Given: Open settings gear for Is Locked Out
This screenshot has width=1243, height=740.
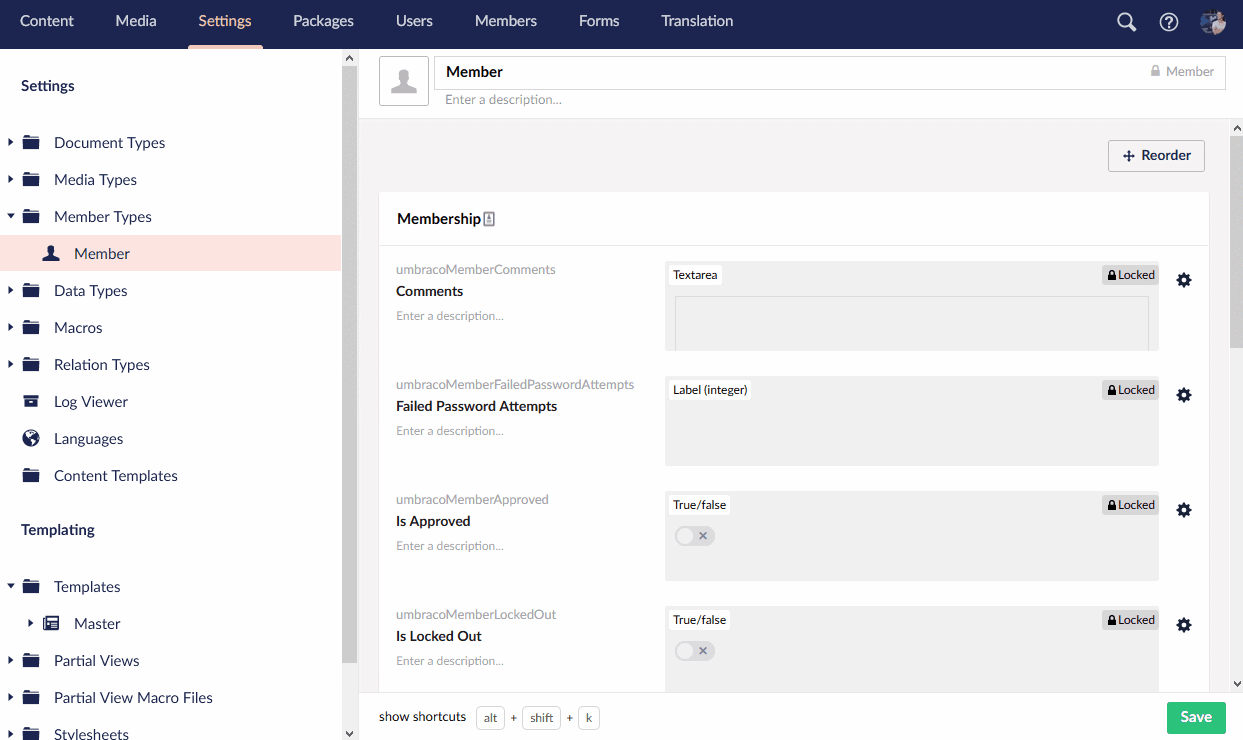Looking at the screenshot, I should tap(1184, 625).
